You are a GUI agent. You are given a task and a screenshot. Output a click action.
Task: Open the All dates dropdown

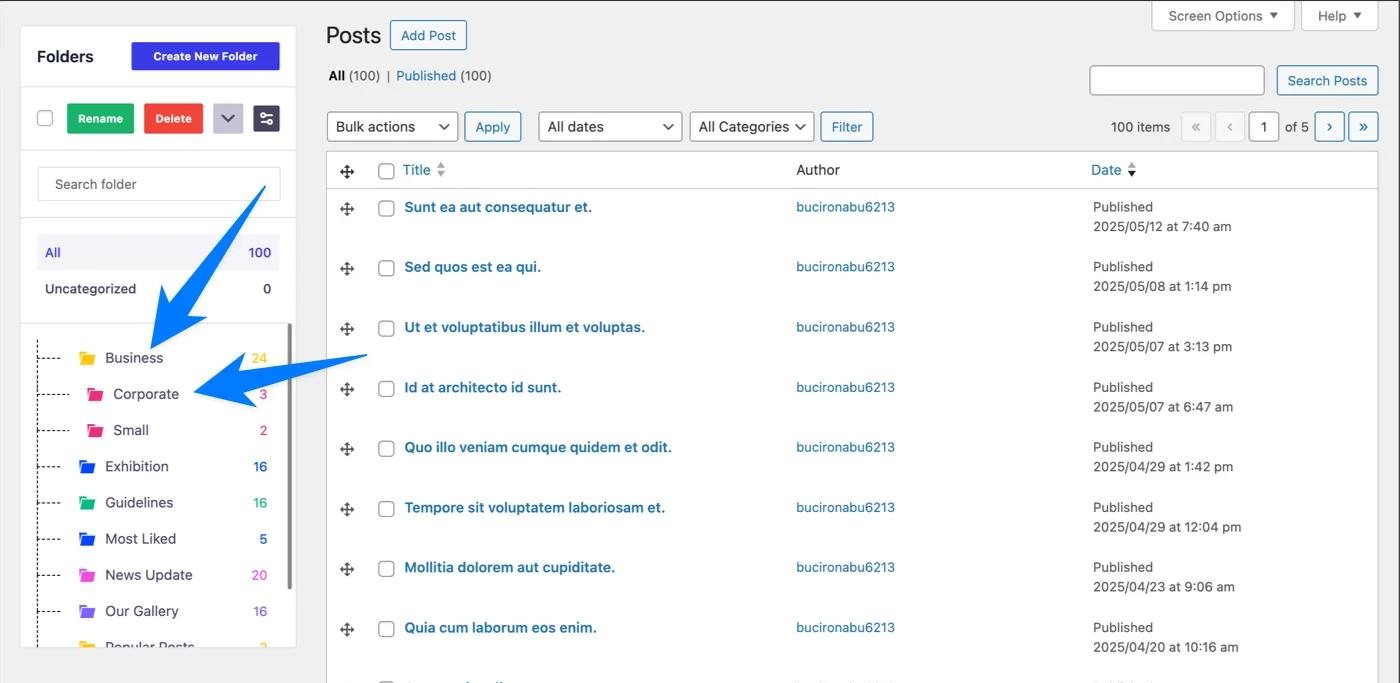[610, 127]
